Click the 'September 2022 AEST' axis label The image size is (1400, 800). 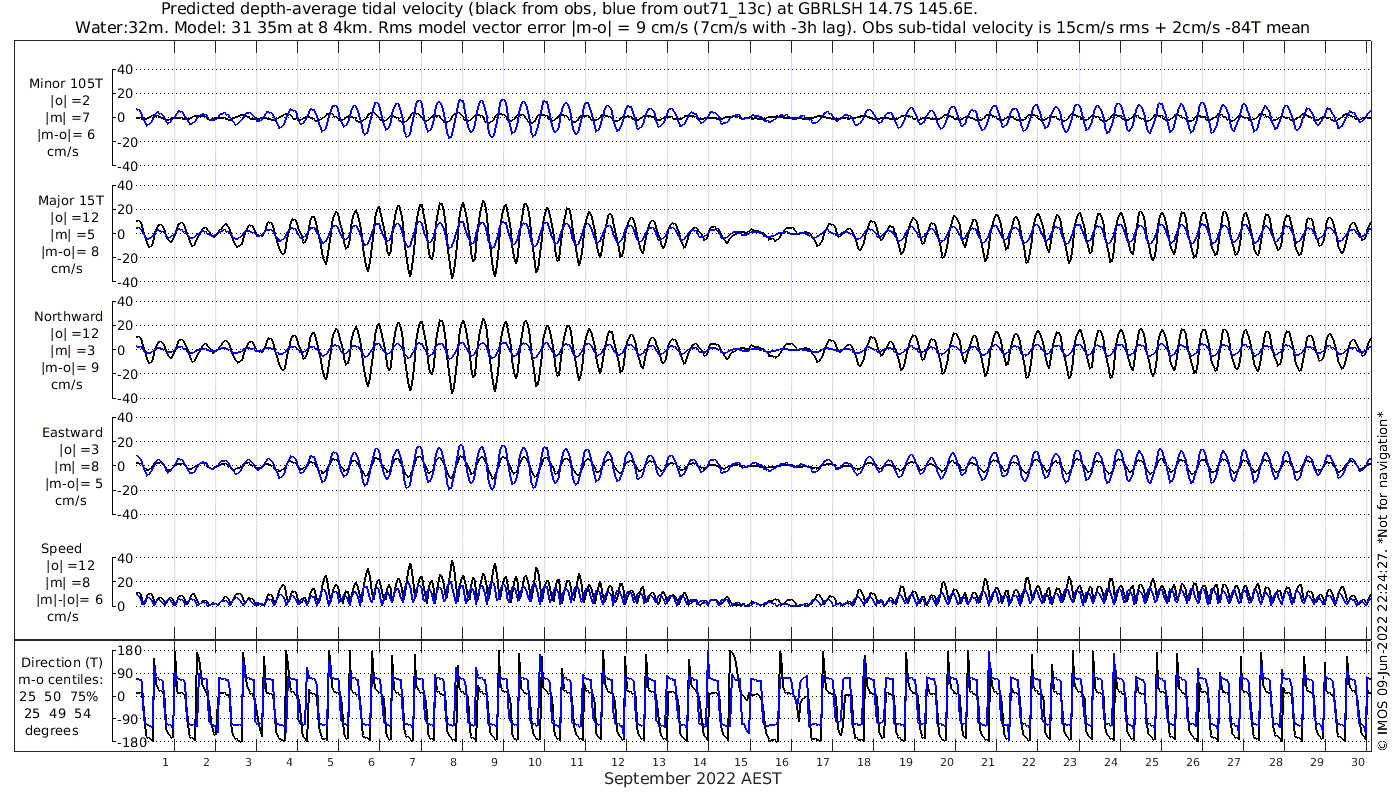(x=692, y=779)
